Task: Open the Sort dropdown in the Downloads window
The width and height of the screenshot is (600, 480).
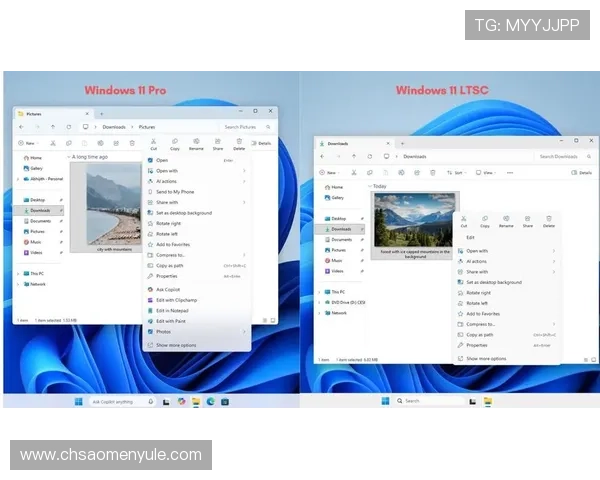Action: click(453, 173)
